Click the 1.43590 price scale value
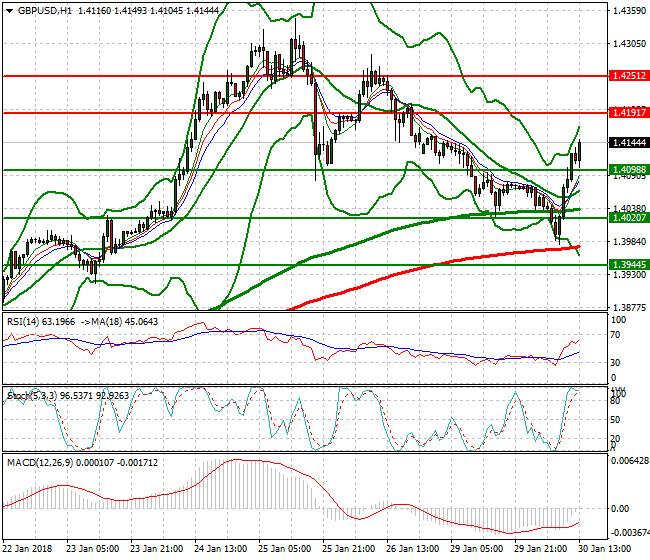650x560 pixels. tap(629, 11)
